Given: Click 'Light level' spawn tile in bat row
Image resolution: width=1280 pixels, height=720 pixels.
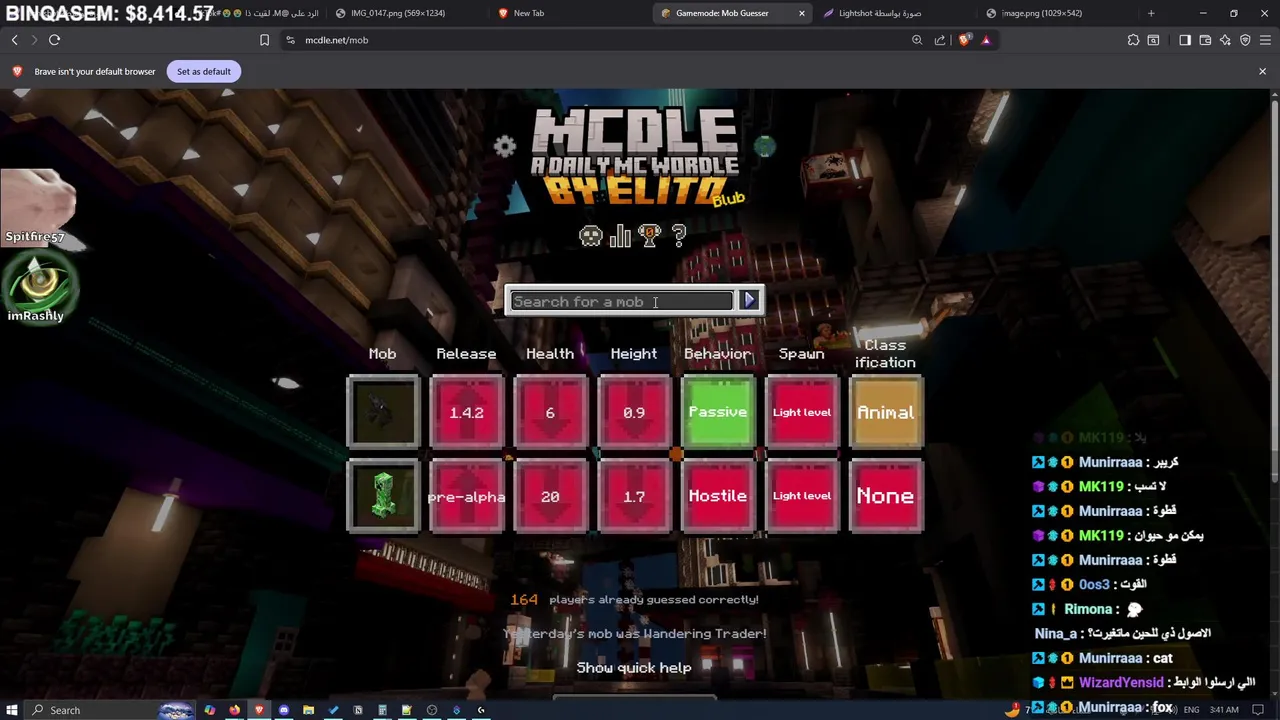Looking at the screenshot, I should click(x=802, y=412).
